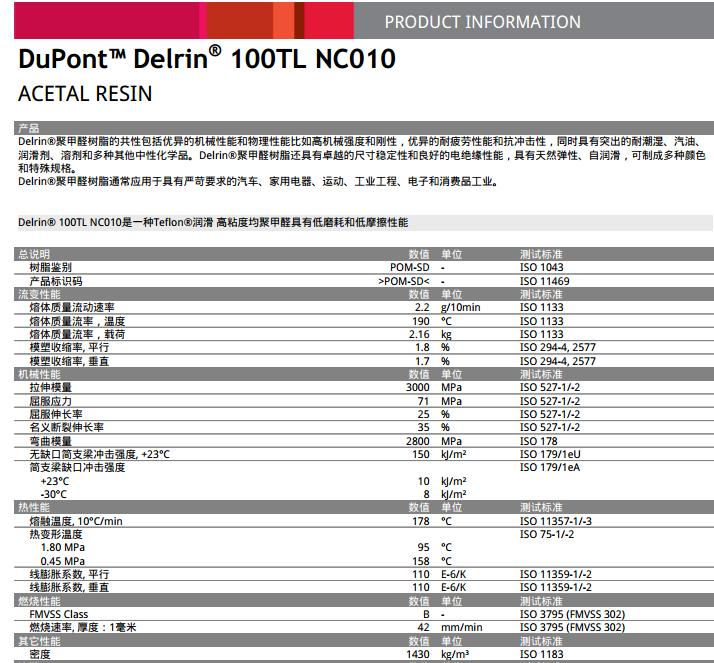Click the 总说明 section header
The image size is (714, 663).
(34, 254)
